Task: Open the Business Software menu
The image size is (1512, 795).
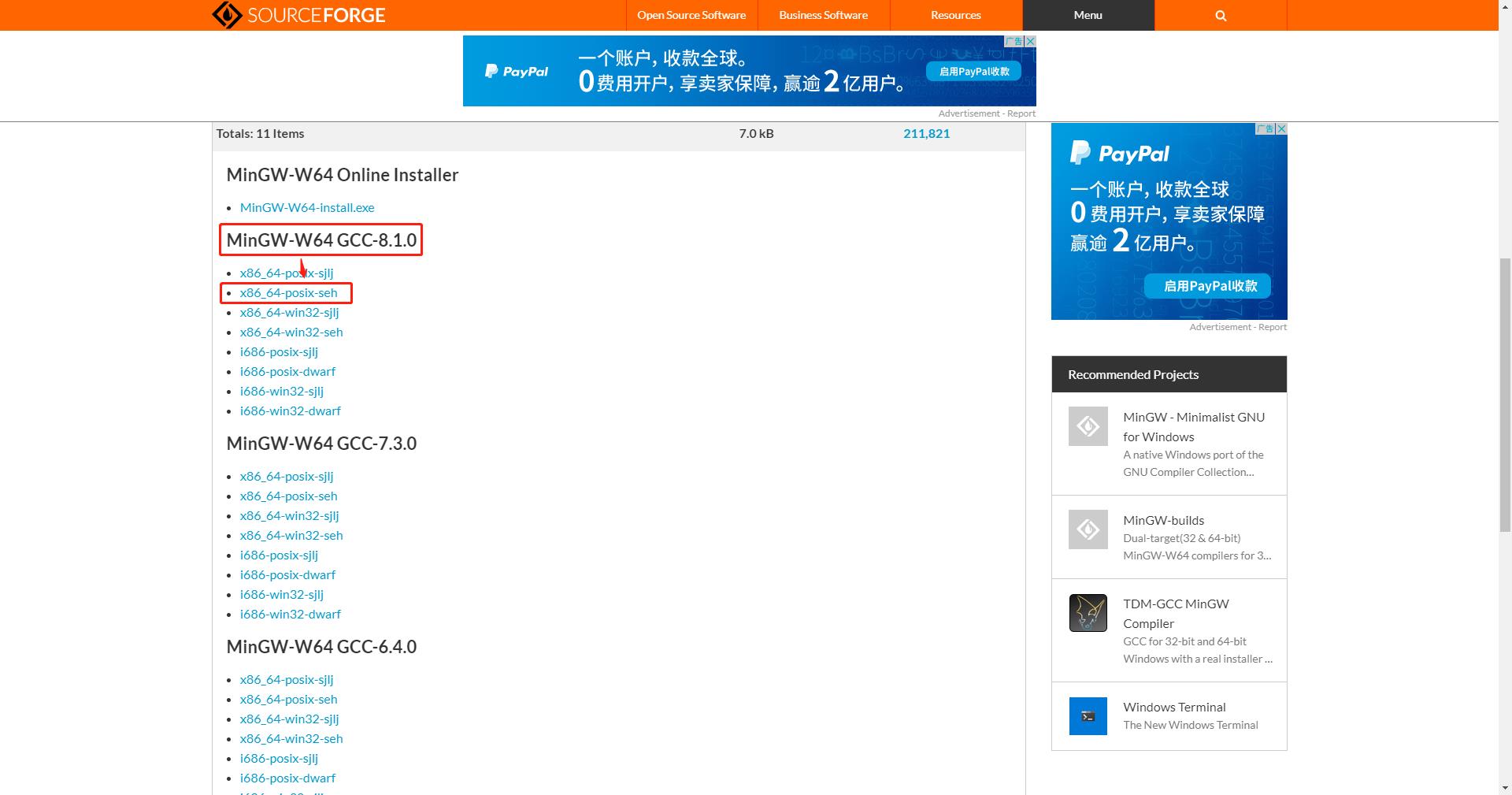Action: (824, 15)
